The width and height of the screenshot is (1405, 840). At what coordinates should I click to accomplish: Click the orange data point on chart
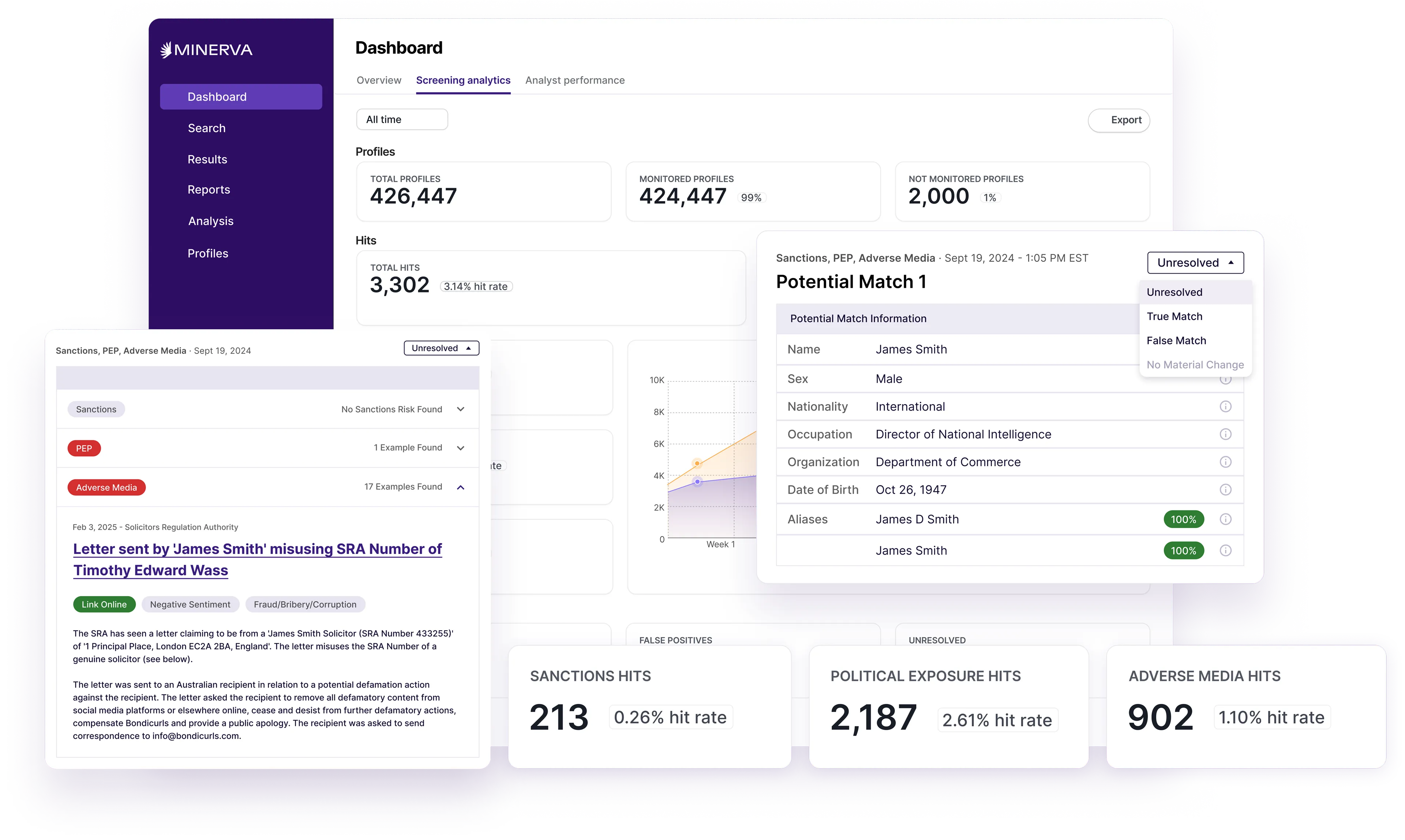point(697,463)
